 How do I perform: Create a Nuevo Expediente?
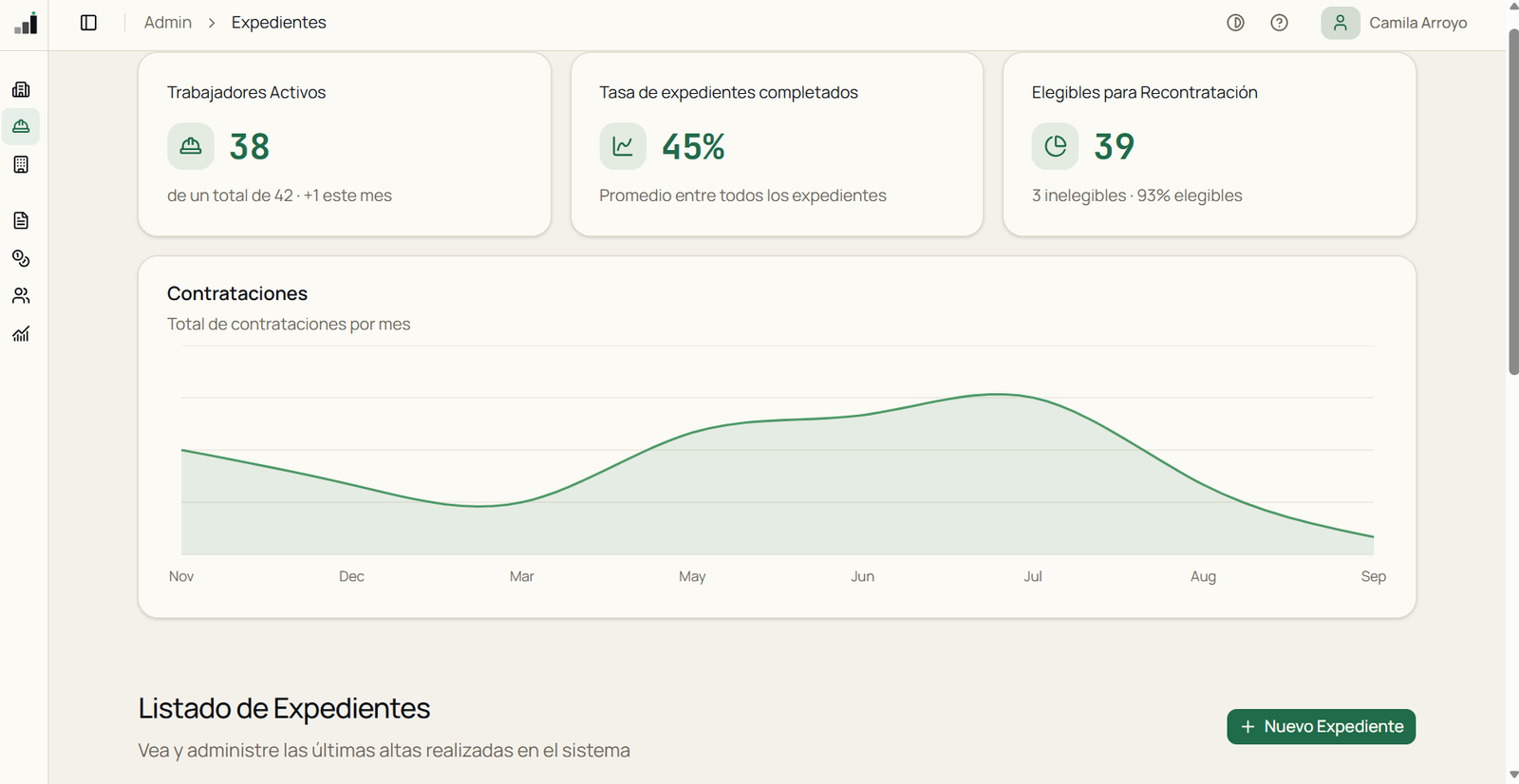click(1321, 726)
